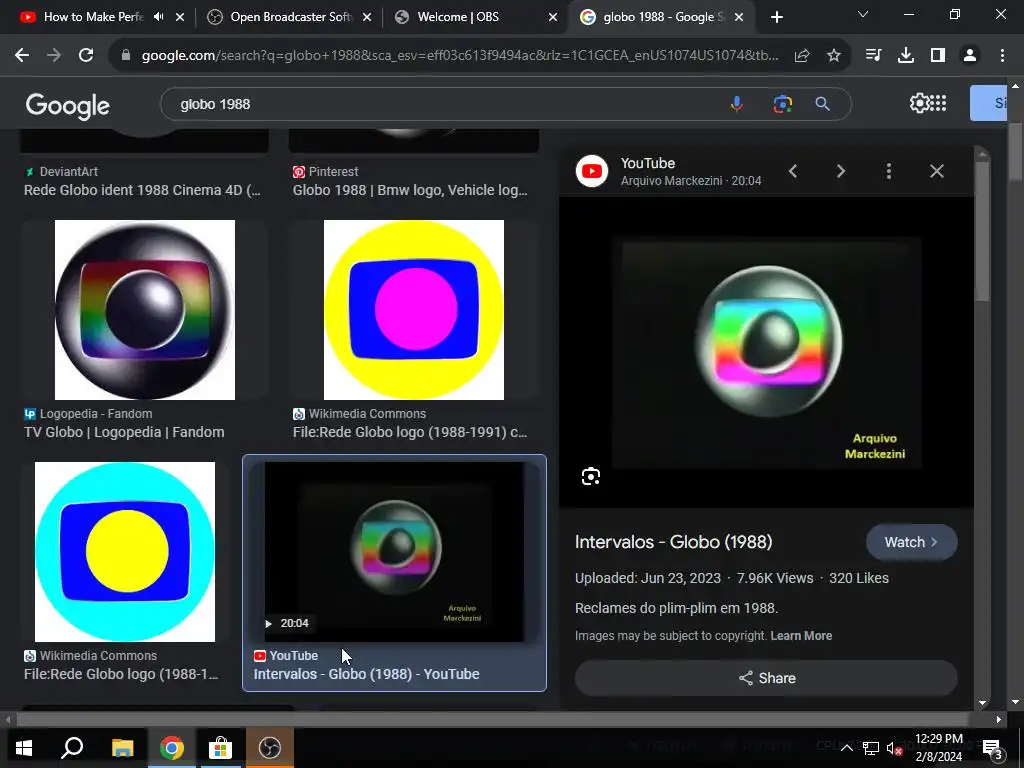1024x768 pixels.
Task: Open the media control icon in Chrome toolbar
Action: coord(873,56)
